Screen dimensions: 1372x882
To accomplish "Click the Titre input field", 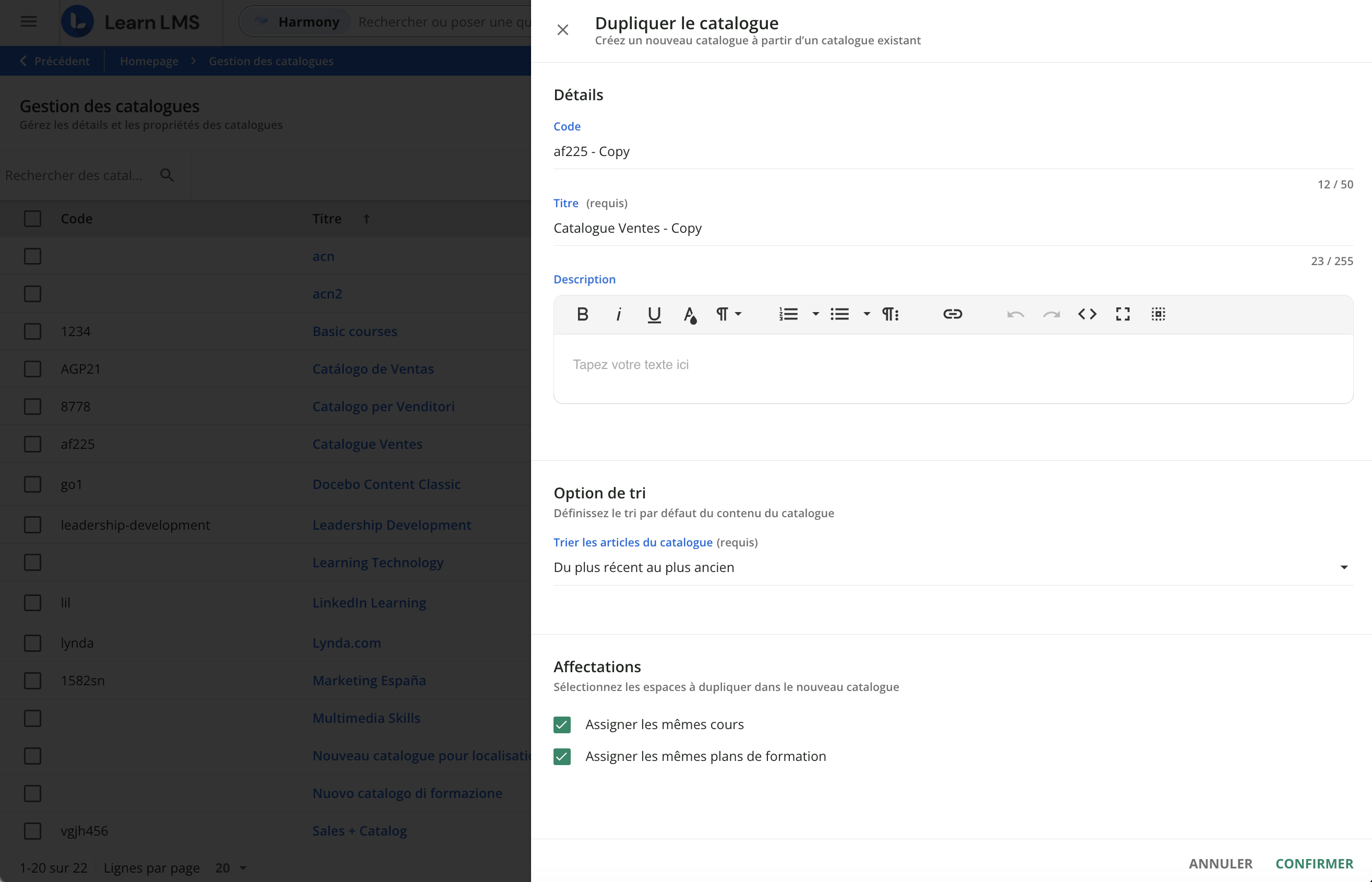I will [953, 228].
